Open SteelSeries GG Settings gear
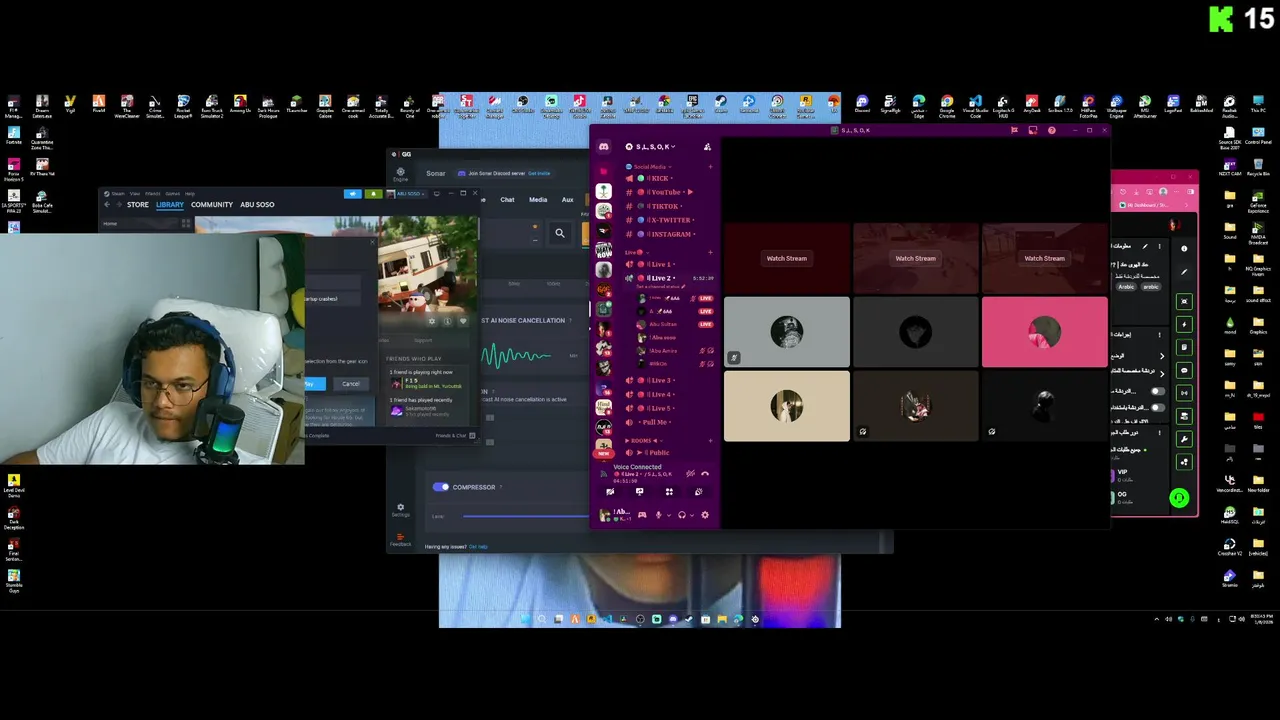This screenshot has width=1280, height=720. coord(400,510)
